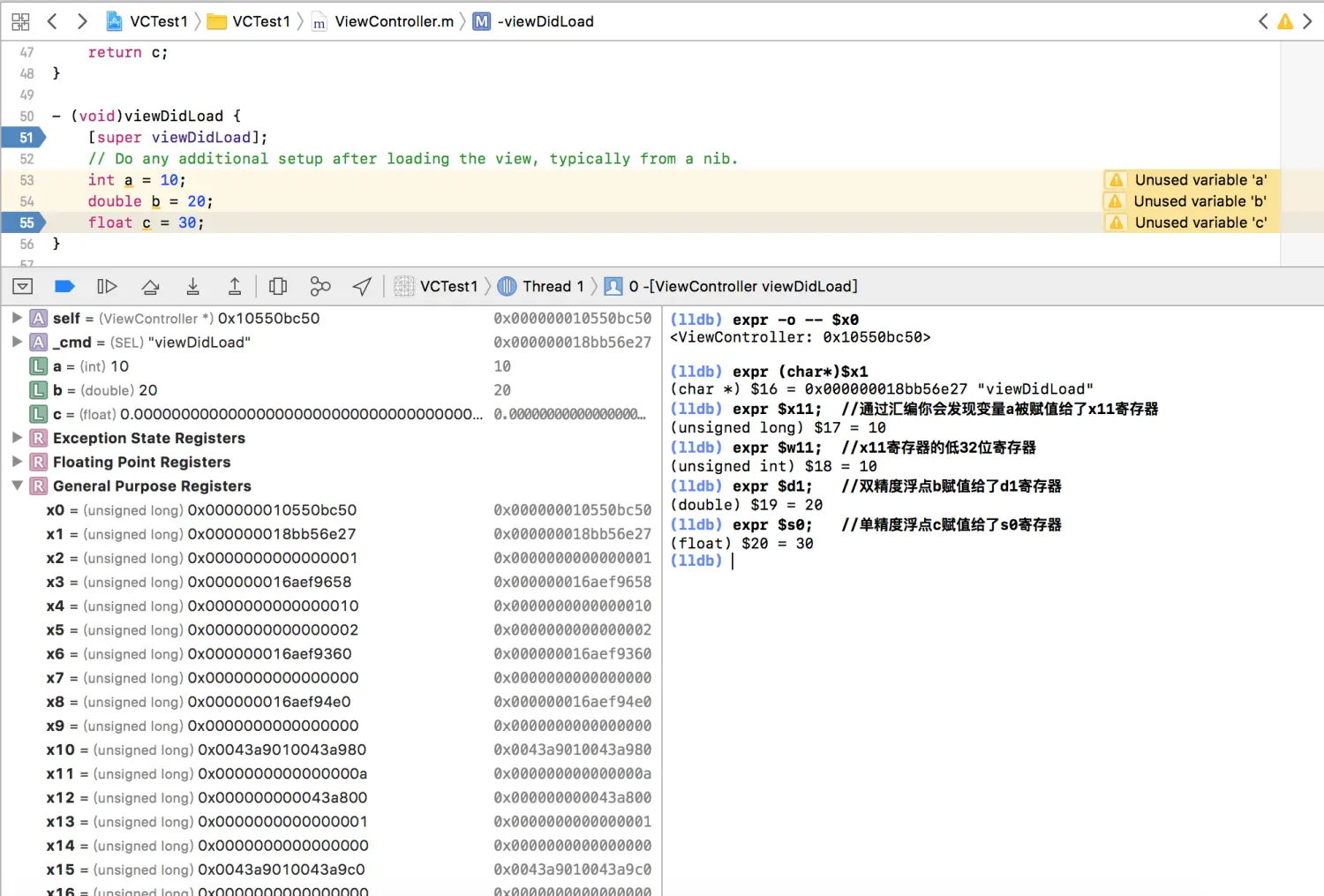Screen dimensions: 1324x896
Task: Collapse General Purpose Registers
Action: pyautogui.click(x=17, y=486)
